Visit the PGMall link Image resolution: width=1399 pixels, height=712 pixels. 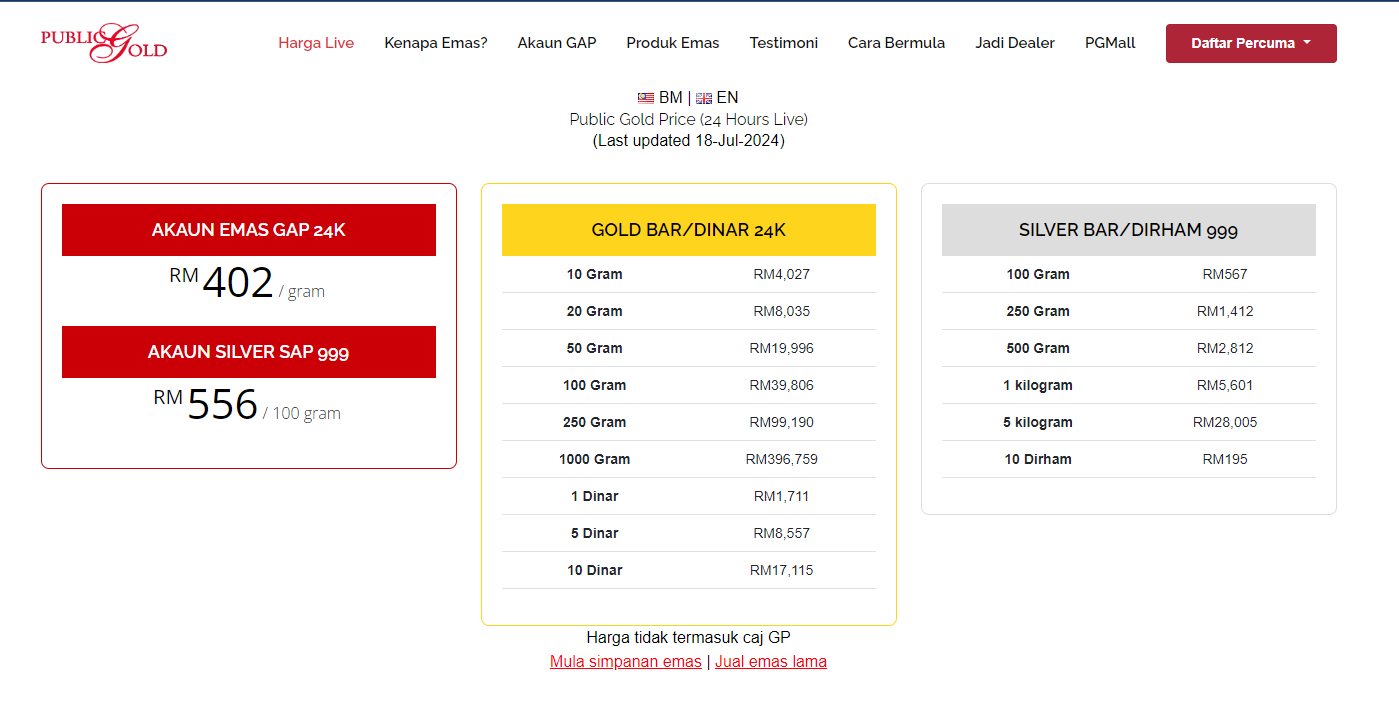click(1110, 43)
